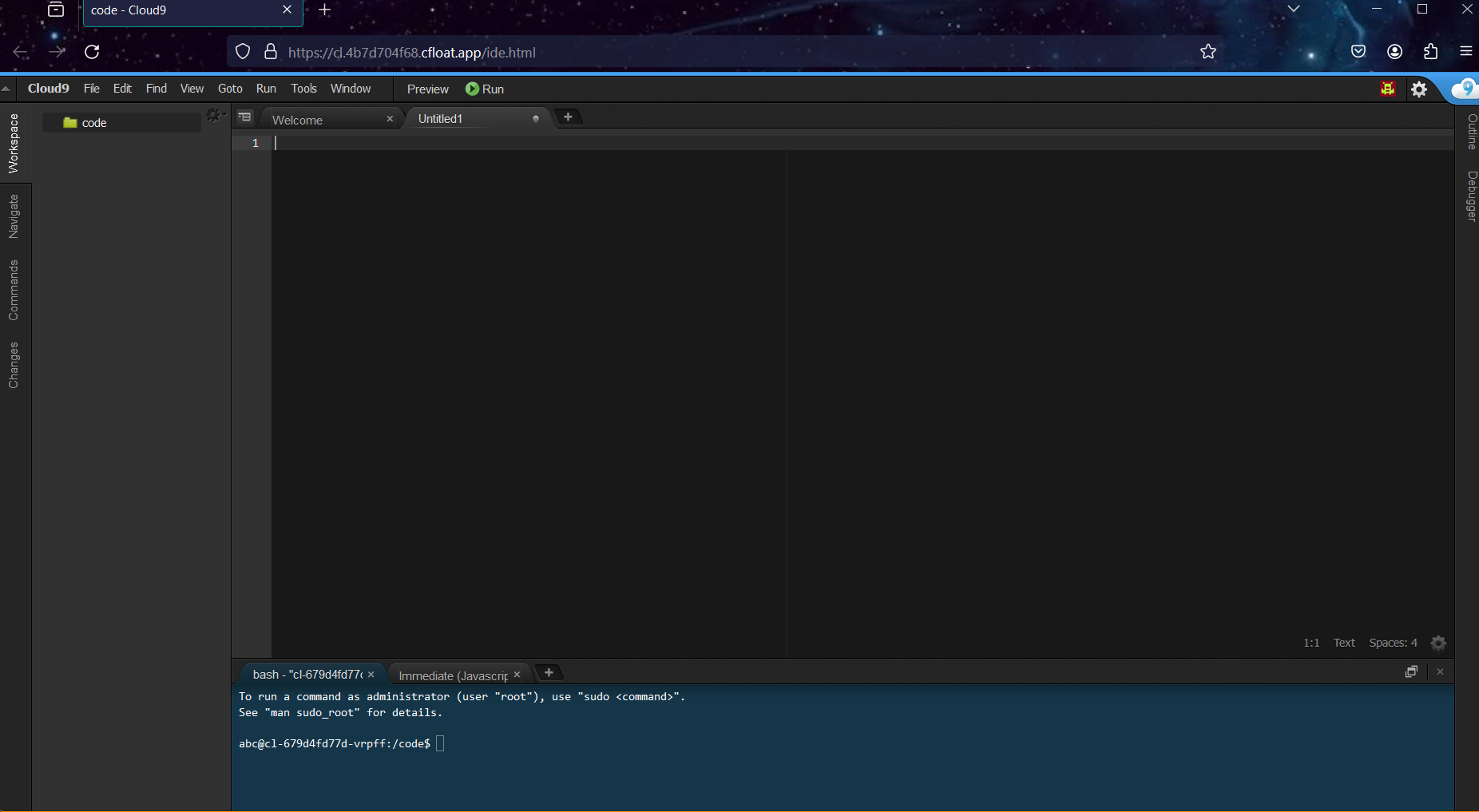Bookmark this page with the star icon
Screen dimensions: 1479x812
(1207, 52)
